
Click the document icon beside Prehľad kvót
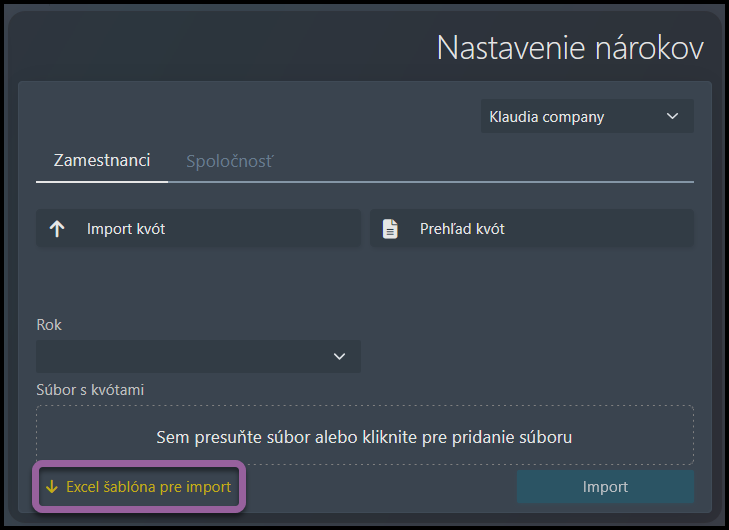pyautogui.click(x=390, y=229)
